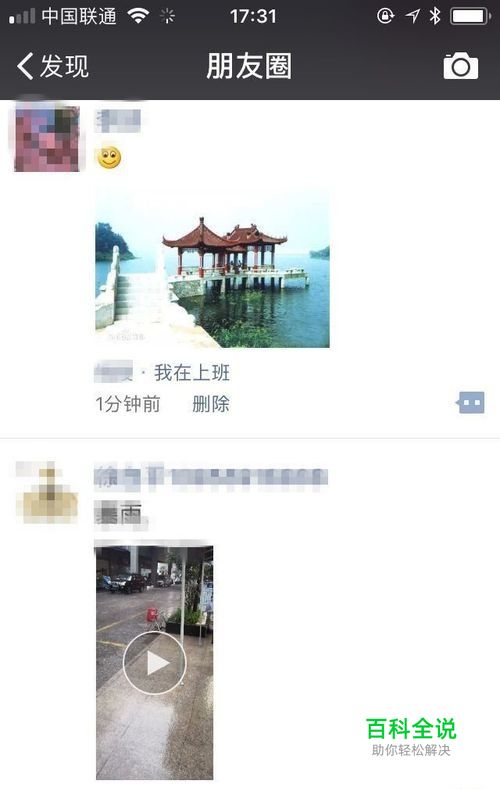Tap the second poster's blurred username

click(211, 477)
